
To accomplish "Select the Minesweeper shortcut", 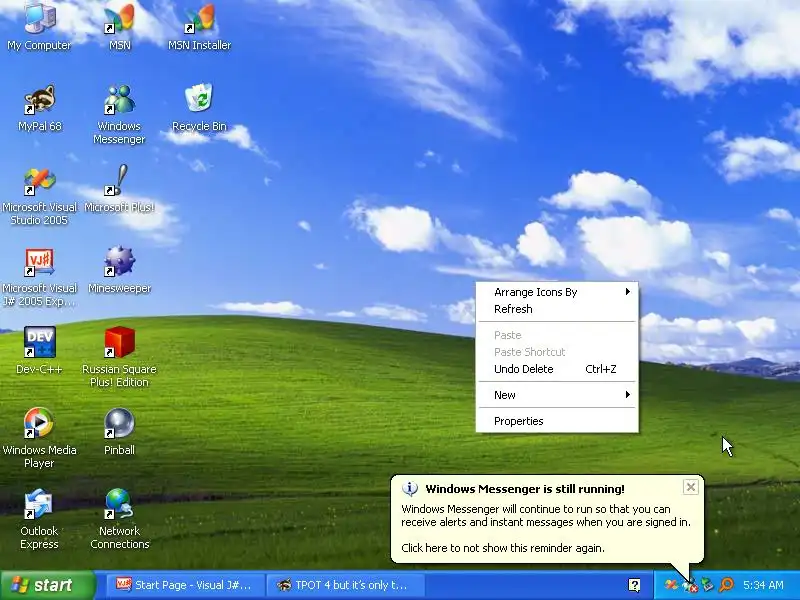I will tap(119, 270).
